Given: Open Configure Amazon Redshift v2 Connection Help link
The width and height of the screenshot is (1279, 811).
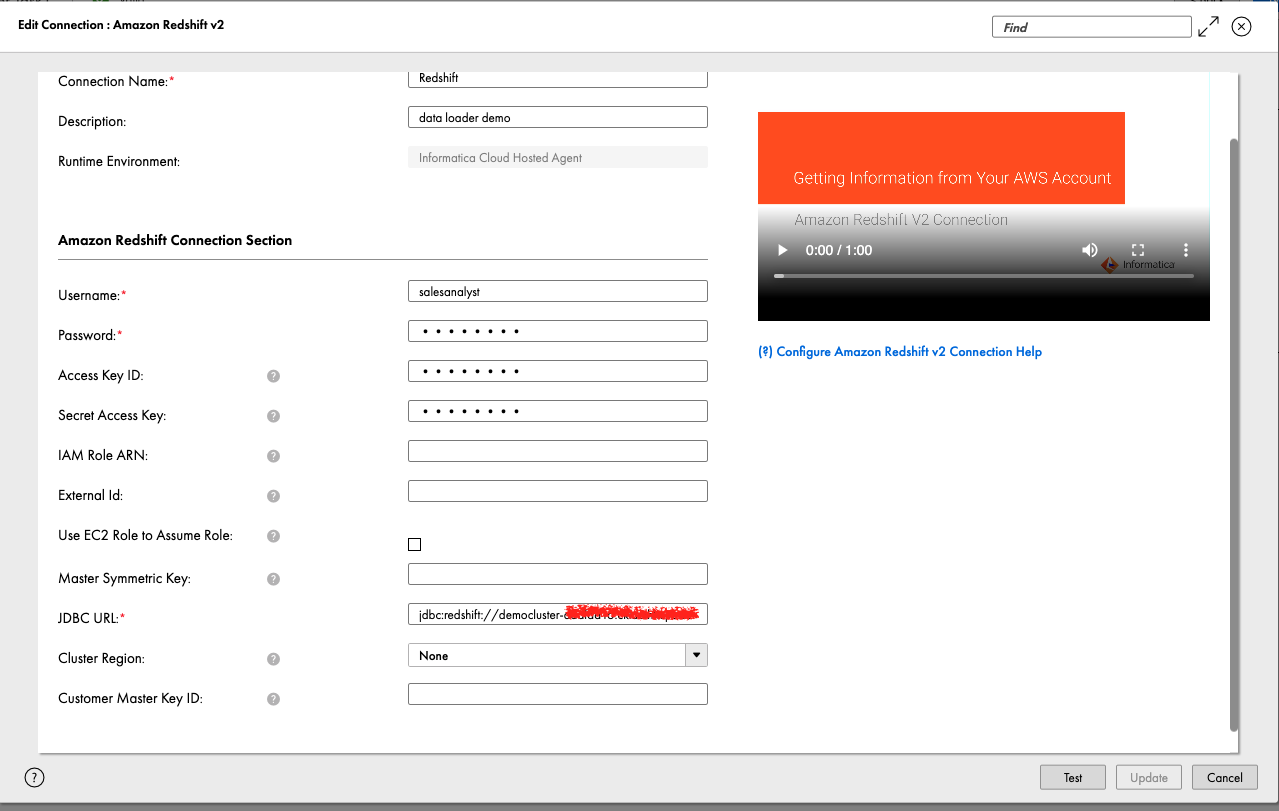Looking at the screenshot, I should 900,352.
